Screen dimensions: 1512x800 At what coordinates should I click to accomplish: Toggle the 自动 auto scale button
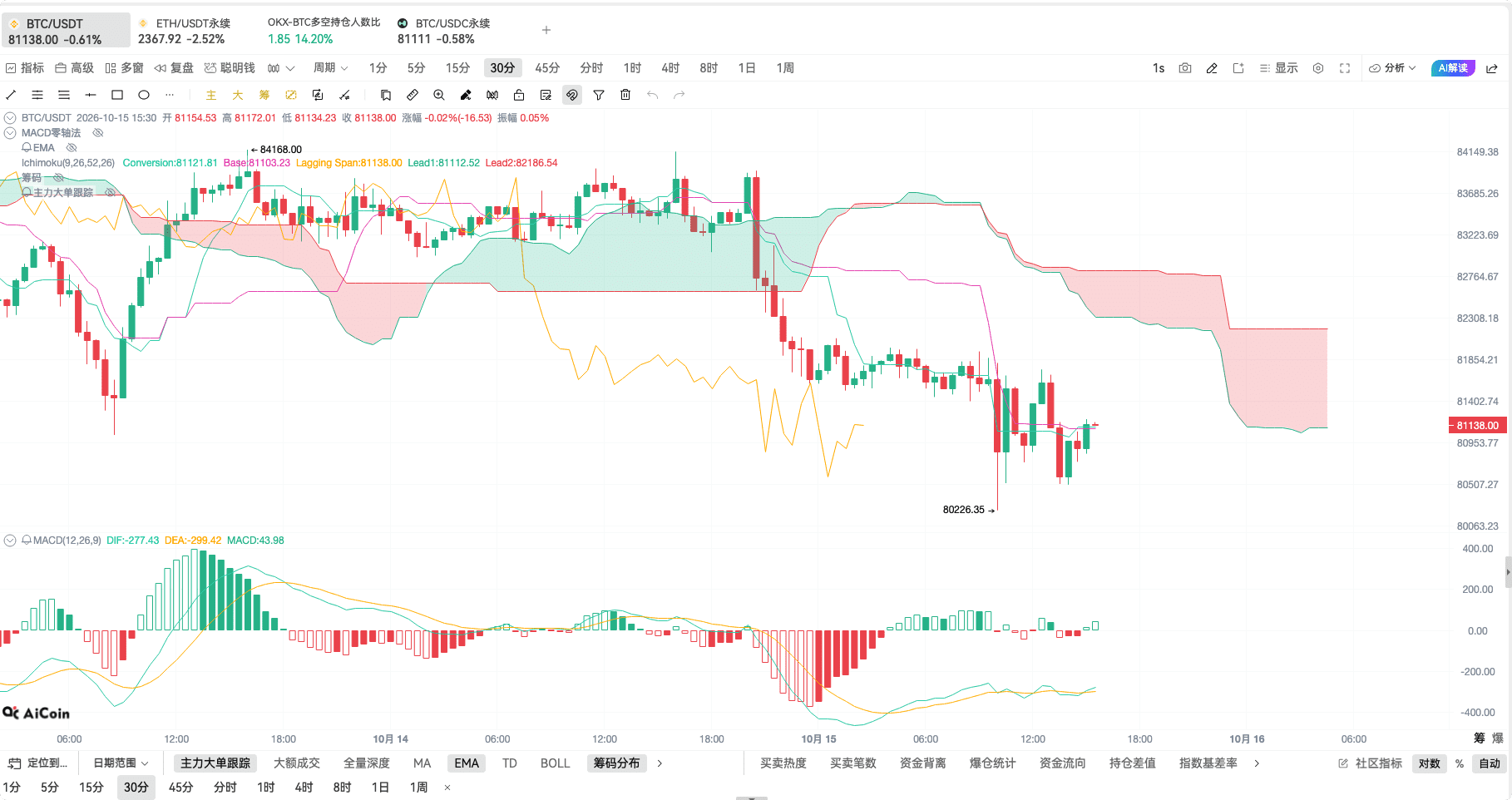click(1490, 763)
